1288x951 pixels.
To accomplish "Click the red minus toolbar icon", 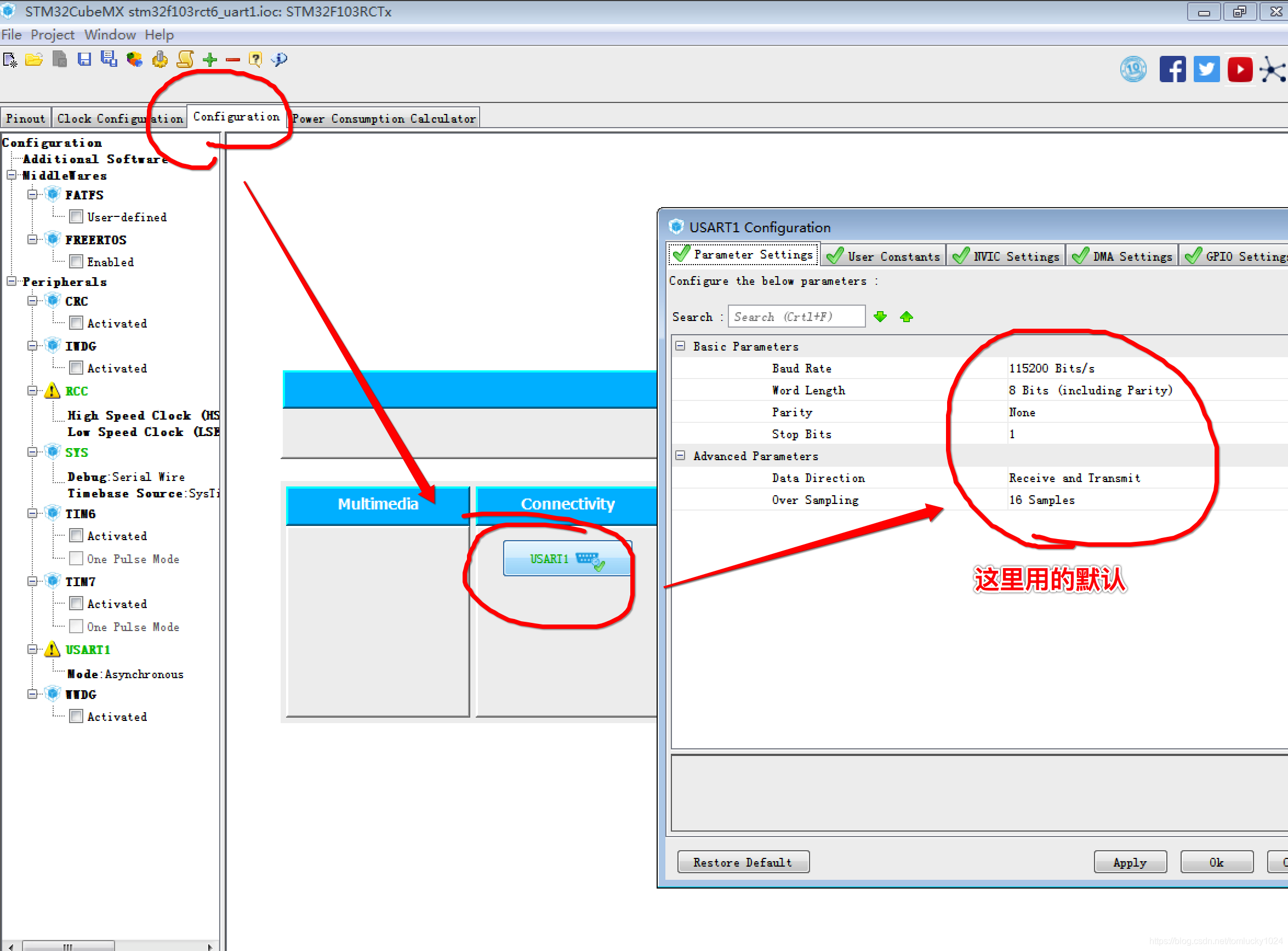I will [x=233, y=59].
